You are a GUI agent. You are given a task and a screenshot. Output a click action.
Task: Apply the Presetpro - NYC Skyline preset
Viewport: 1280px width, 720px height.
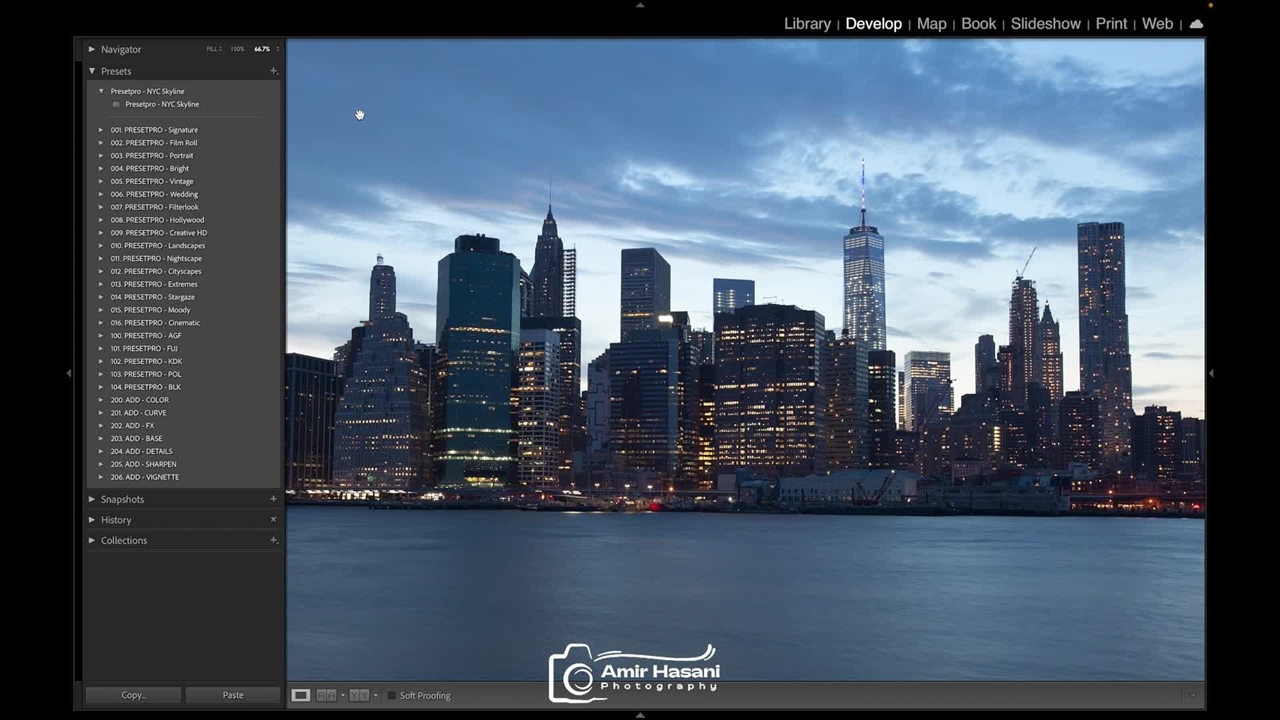click(162, 104)
